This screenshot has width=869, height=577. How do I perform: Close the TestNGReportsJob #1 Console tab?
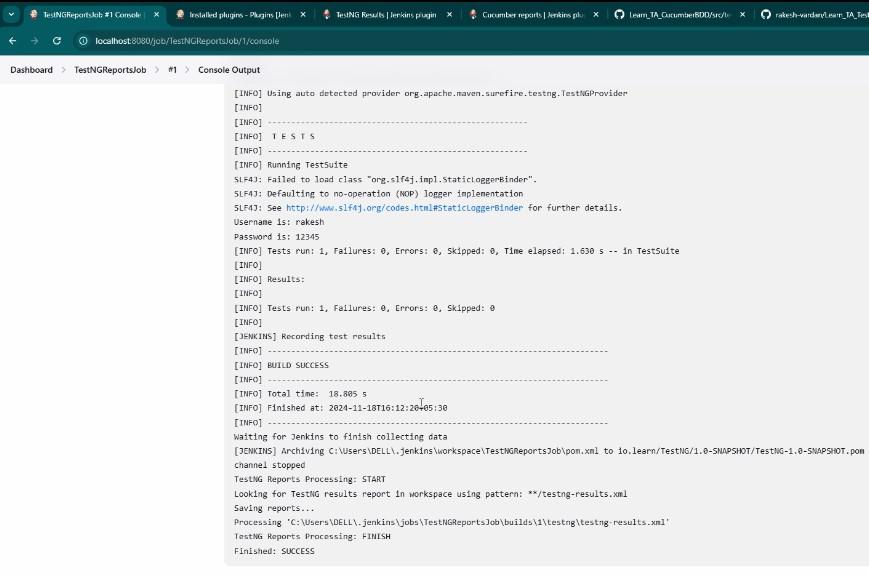click(156, 15)
